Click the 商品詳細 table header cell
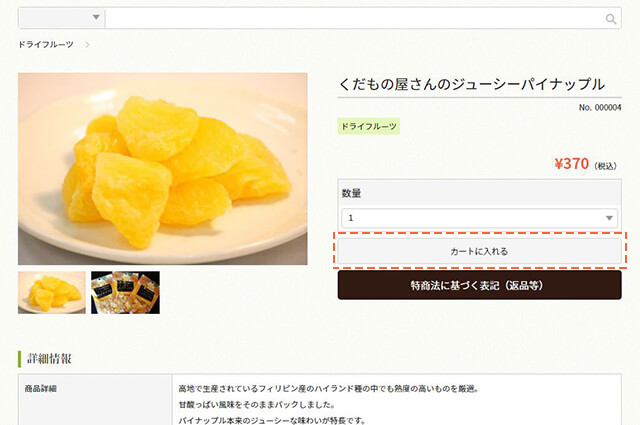The height and width of the screenshot is (425, 640). 95,399
